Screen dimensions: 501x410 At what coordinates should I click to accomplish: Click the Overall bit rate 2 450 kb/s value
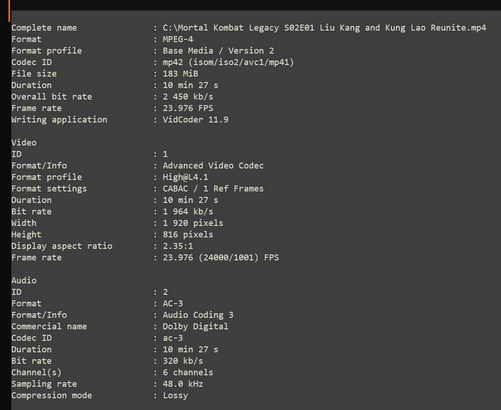tap(188, 97)
